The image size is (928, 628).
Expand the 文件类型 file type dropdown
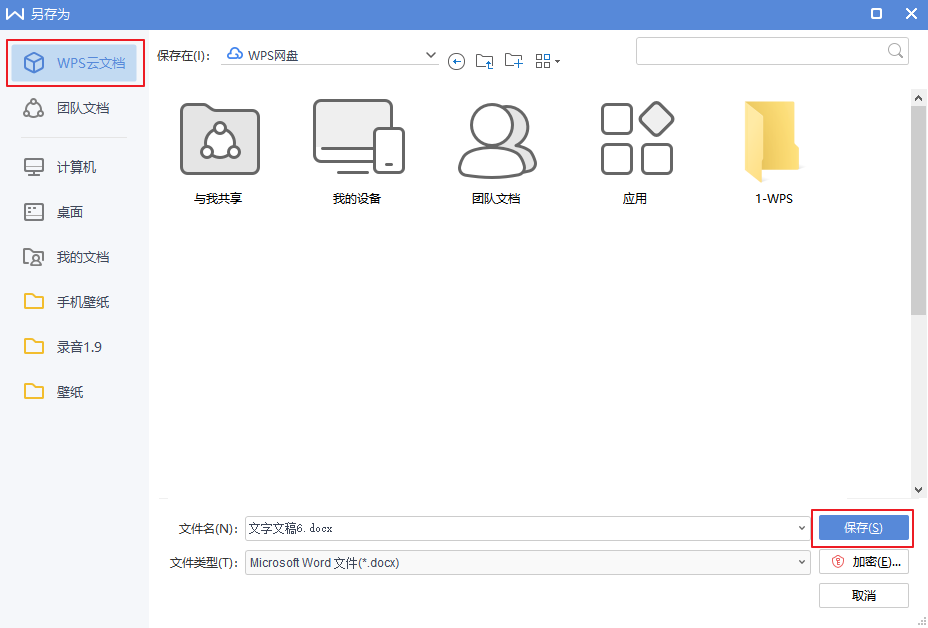coord(802,563)
